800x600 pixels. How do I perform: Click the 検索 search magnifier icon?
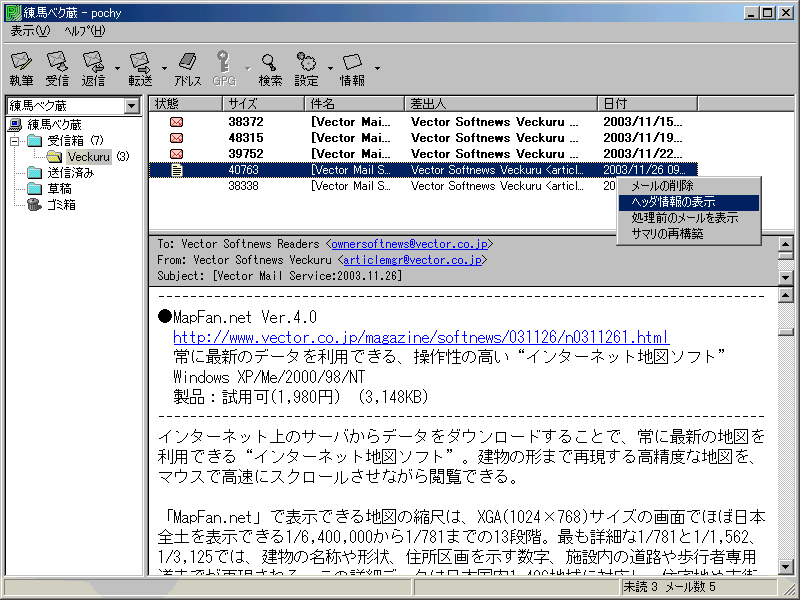(269, 63)
